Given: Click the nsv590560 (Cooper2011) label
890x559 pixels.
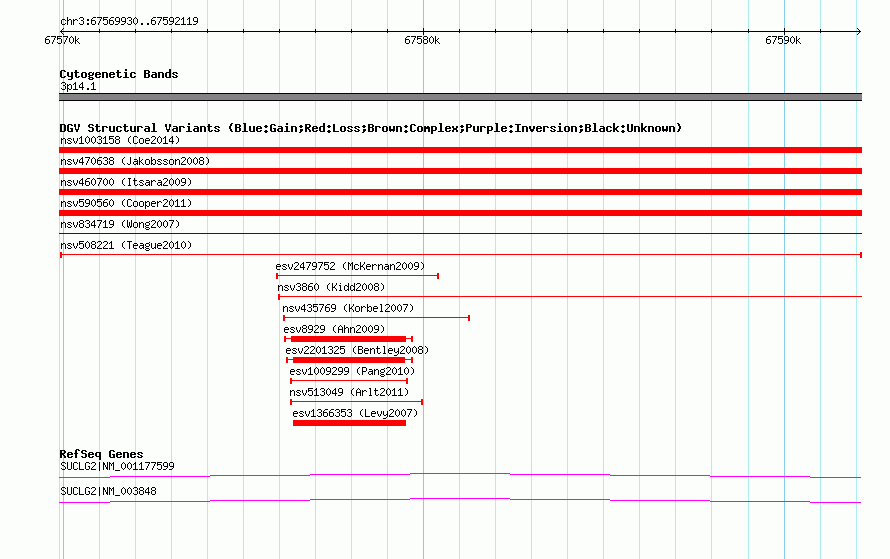Looking at the screenshot, I should click(126, 203).
